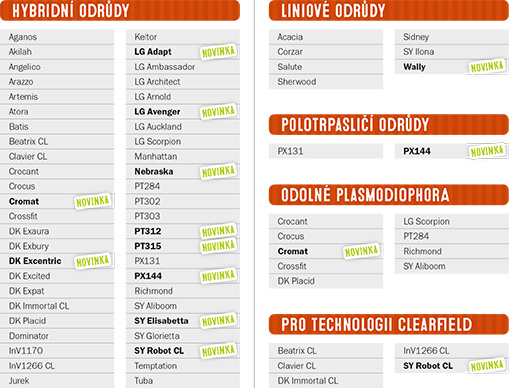Pick PX131 under semi-dwarf varieties

coord(326,151)
